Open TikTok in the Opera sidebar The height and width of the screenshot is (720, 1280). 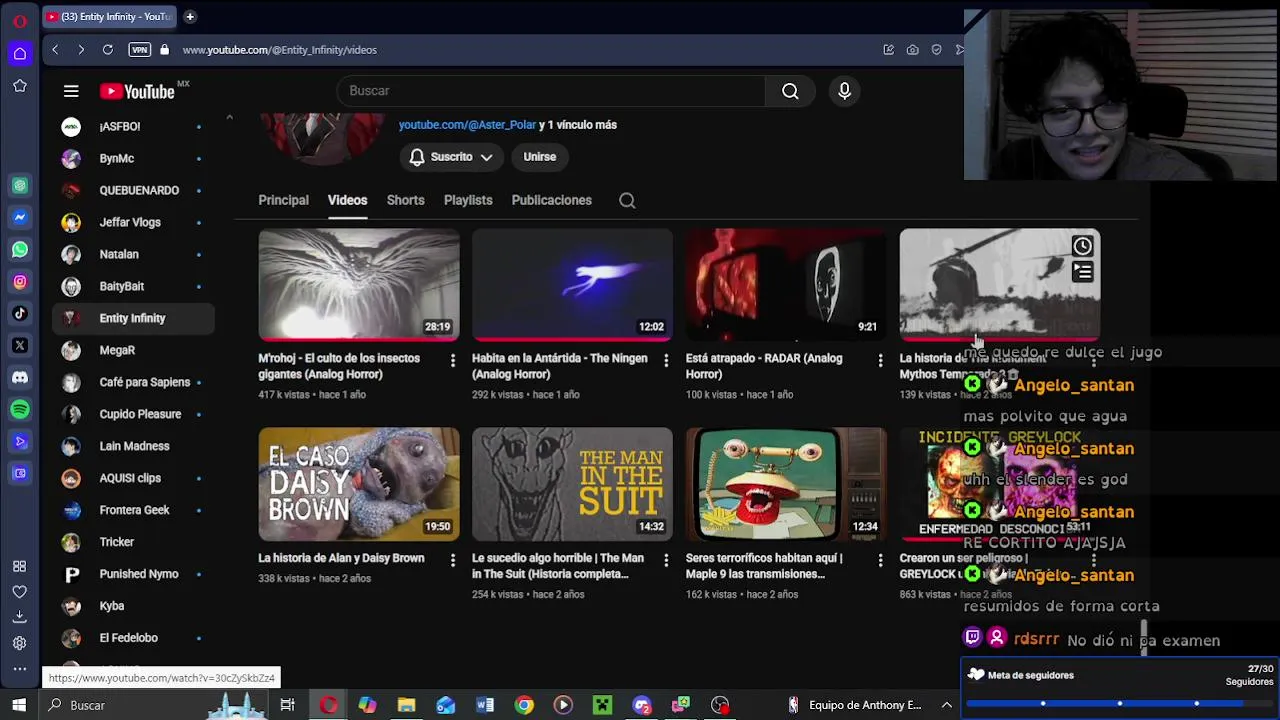[x=20, y=313]
